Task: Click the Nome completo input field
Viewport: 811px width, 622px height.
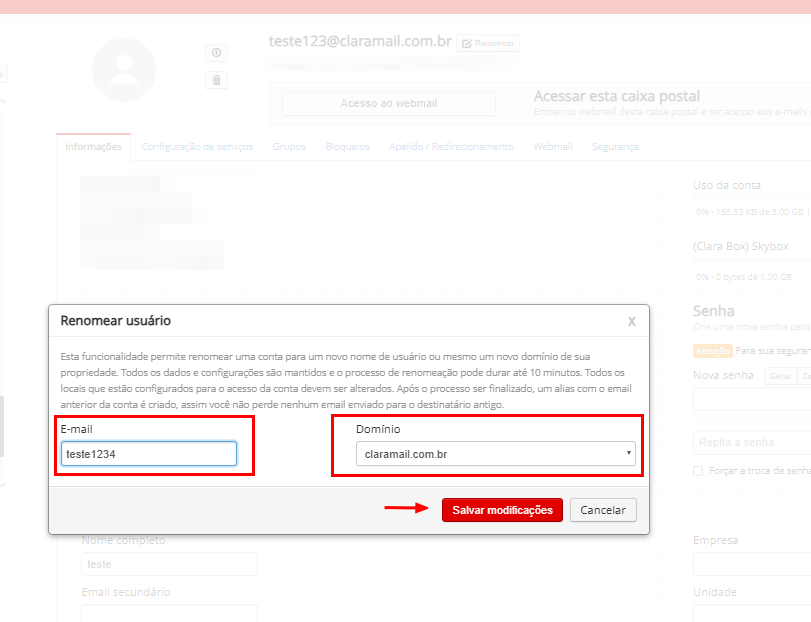Action: [x=169, y=564]
